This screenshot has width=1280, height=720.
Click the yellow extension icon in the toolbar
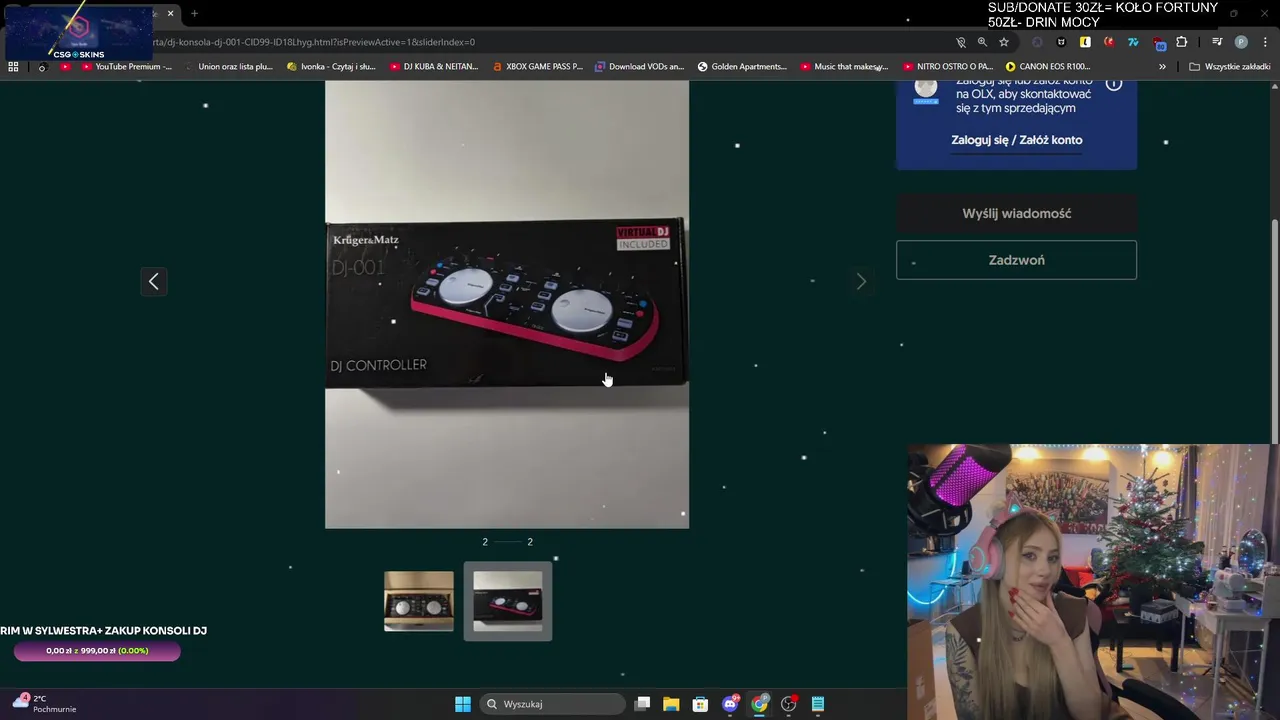coord(1085,42)
